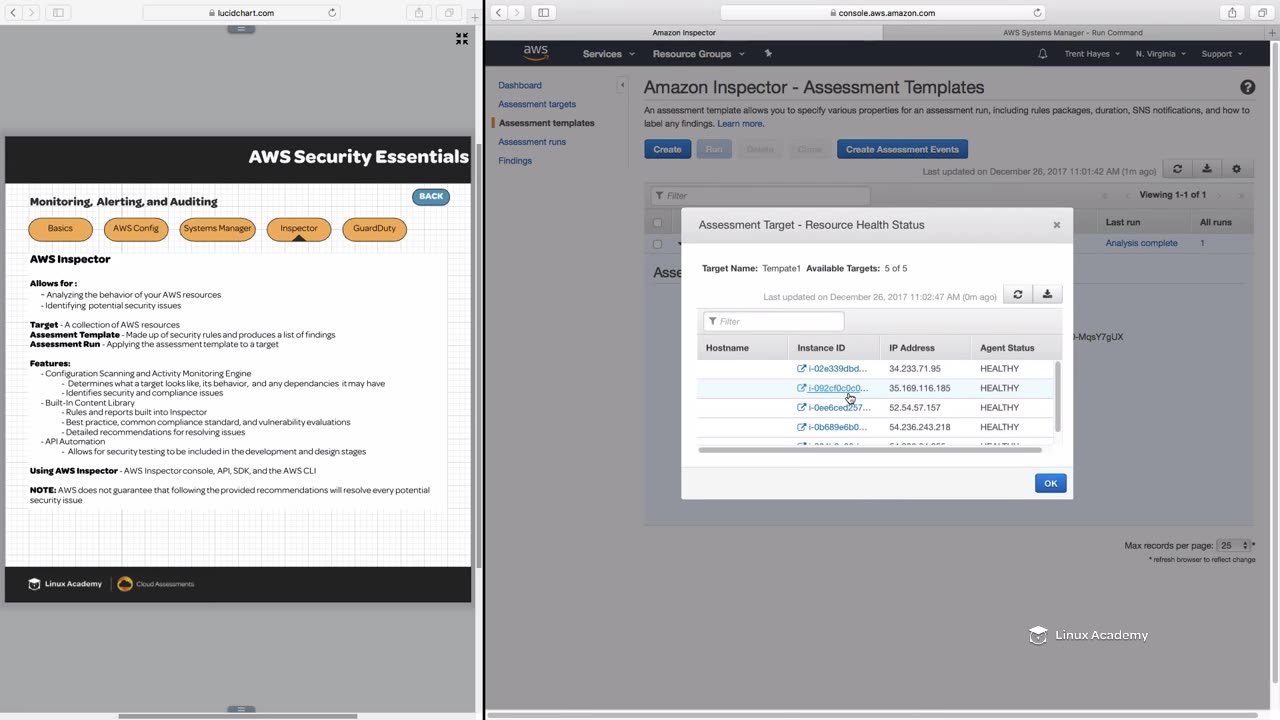Screen dimensions: 1280x720
Task: Select the GuardDuty pill on the slide
Action: pos(374,229)
